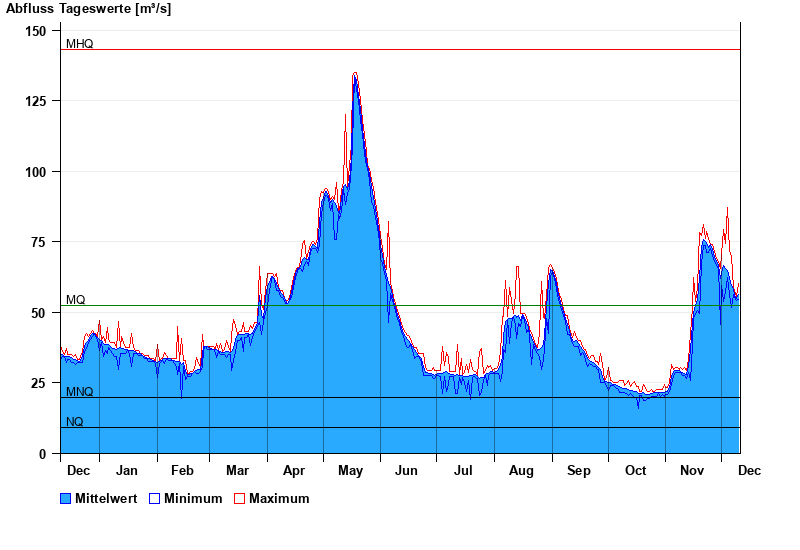
Task: Click the MNQ reference line label
Action: [x=79, y=392]
